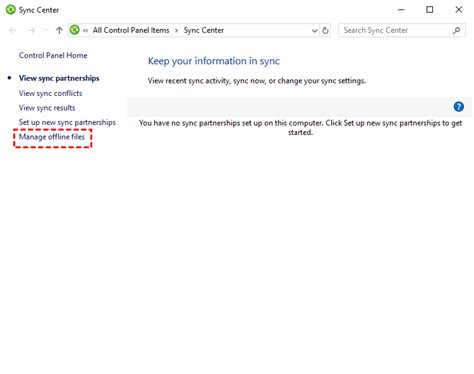Open the recent locations dropdown arrow
This screenshot has width=474, height=374.
46,30
